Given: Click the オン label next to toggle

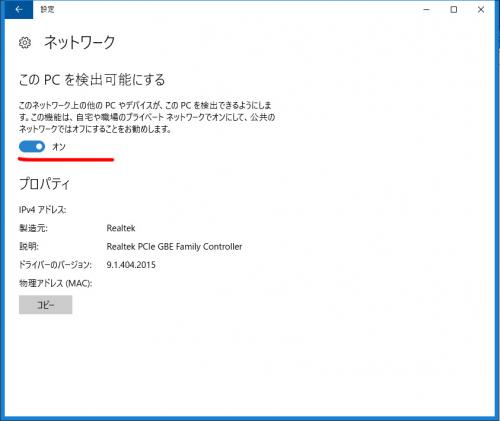Looking at the screenshot, I should tap(59, 147).
